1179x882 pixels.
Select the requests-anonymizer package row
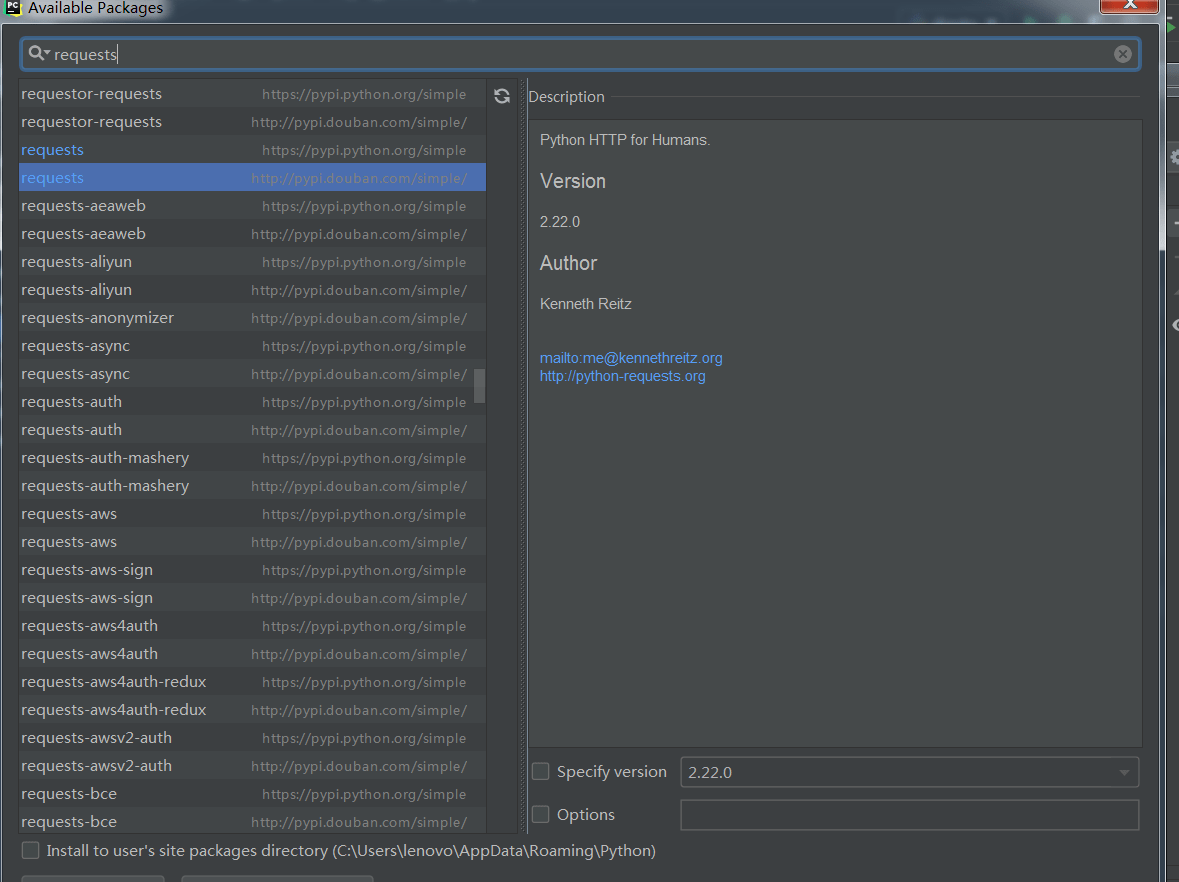point(253,318)
